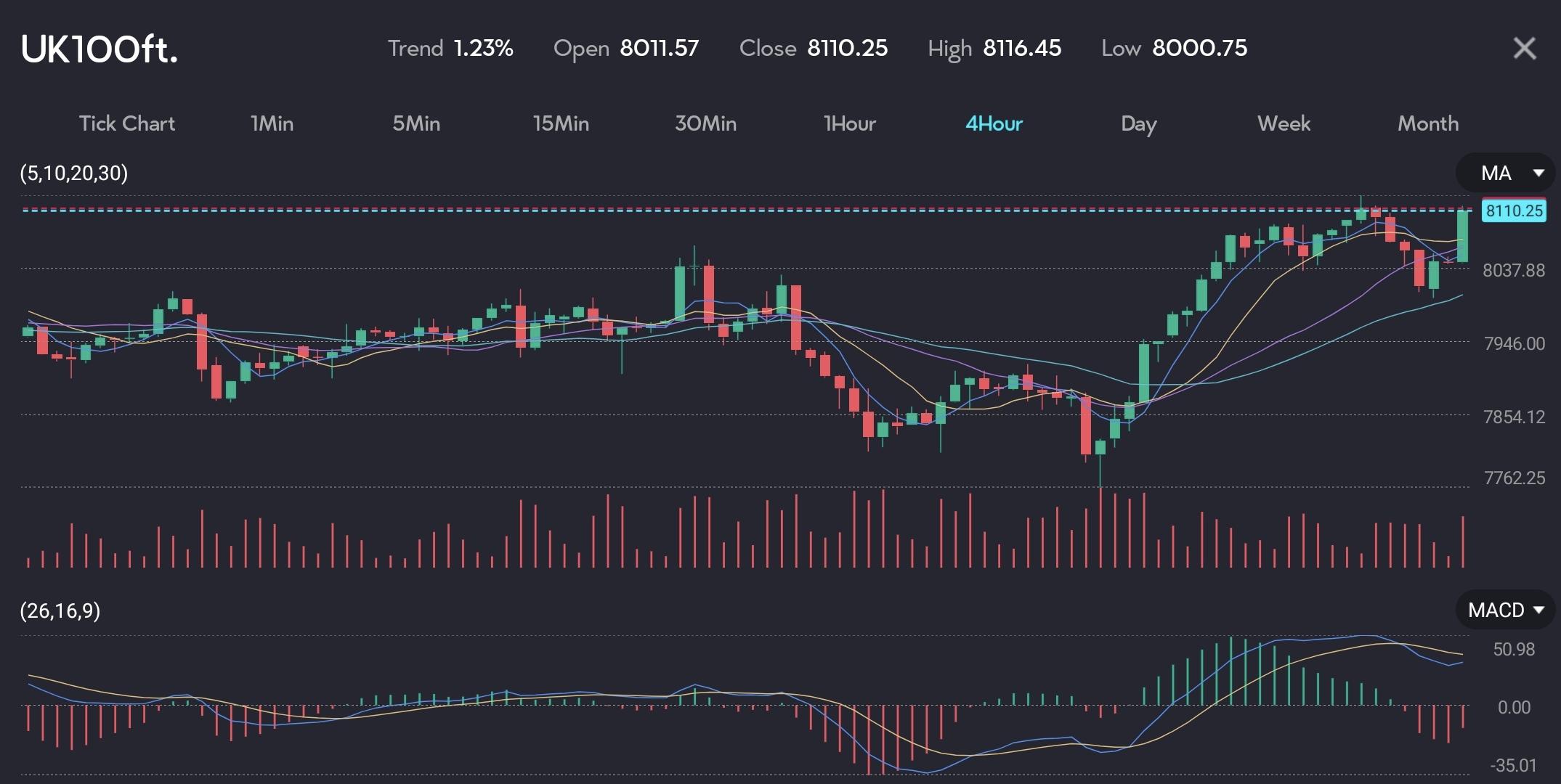Image resolution: width=1561 pixels, height=784 pixels.
Task: Click the UK100ft. symbol title
Action: coord(100,49)
